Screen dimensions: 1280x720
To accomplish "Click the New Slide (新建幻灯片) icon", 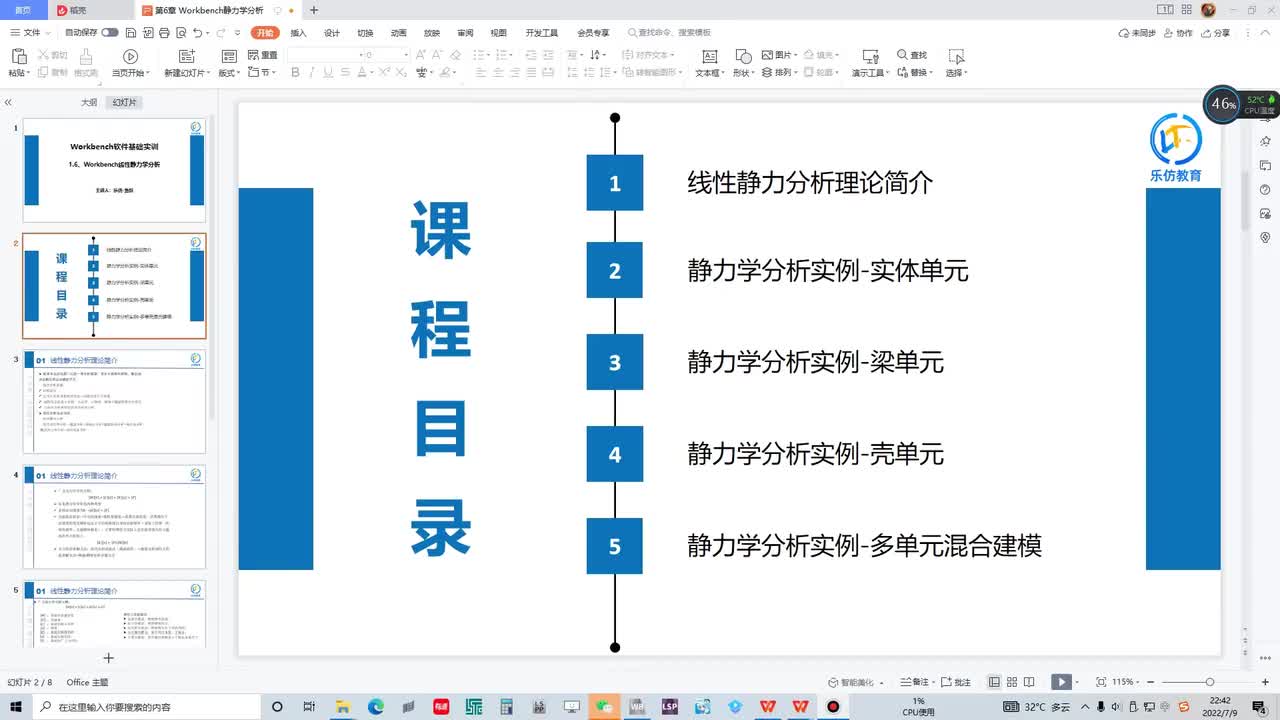I will (186, 56).
